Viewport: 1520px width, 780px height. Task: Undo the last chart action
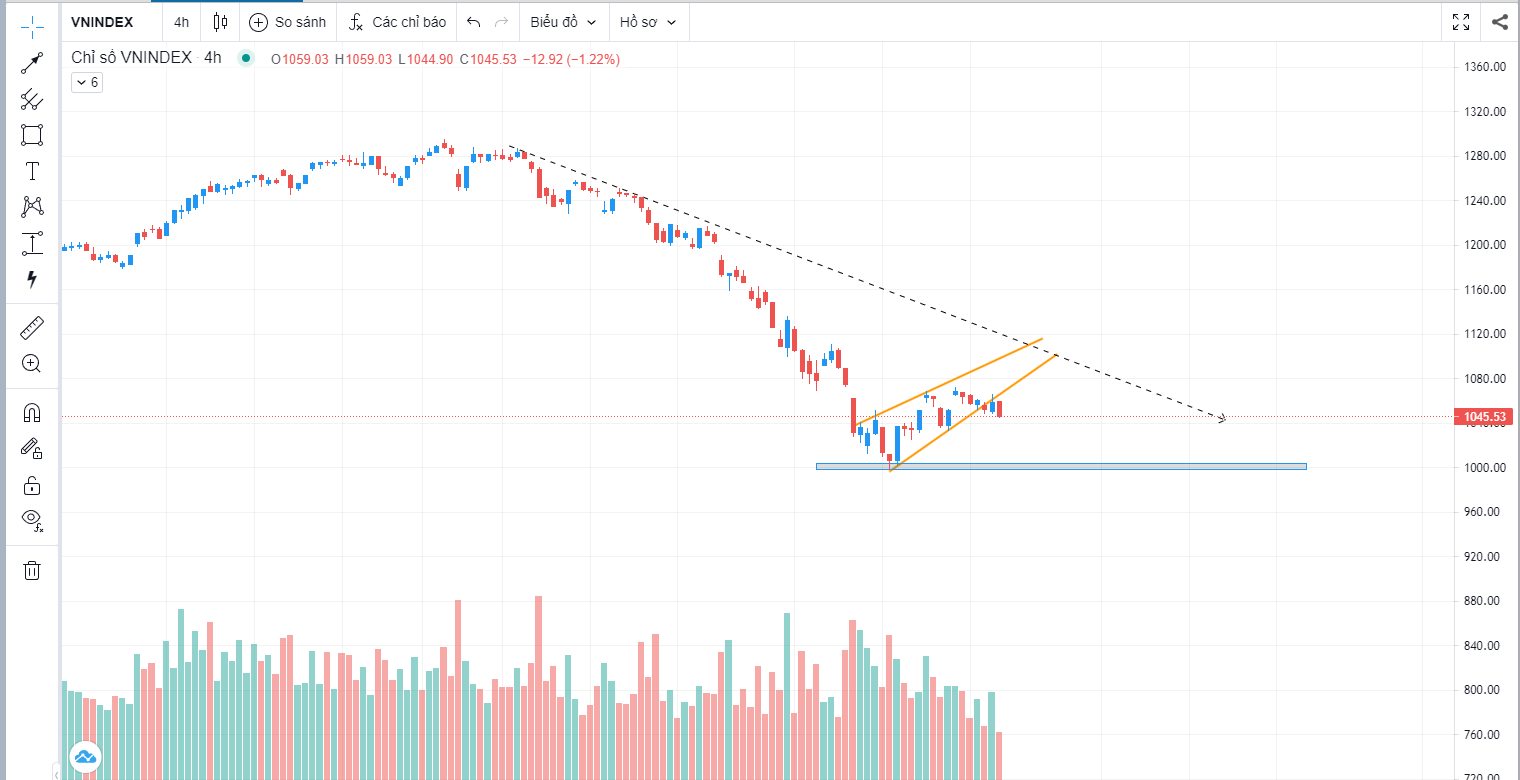[x=474, y=21]
